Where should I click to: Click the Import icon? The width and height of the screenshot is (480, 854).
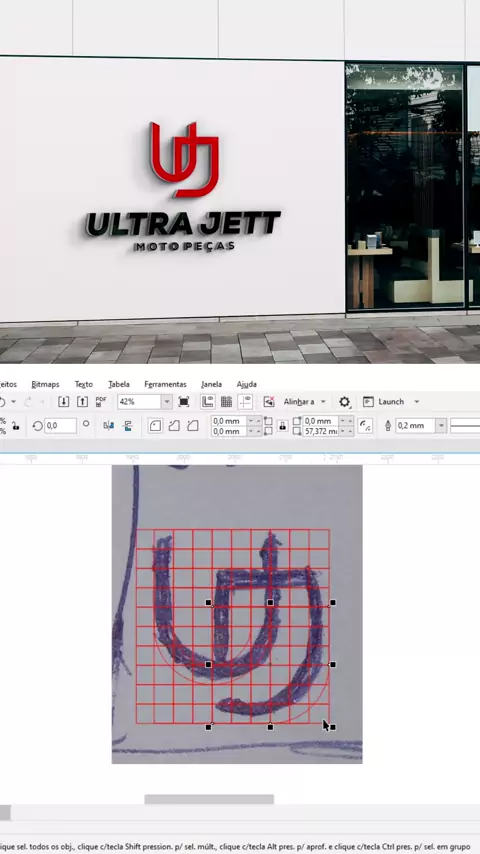(x=64, y=402)
